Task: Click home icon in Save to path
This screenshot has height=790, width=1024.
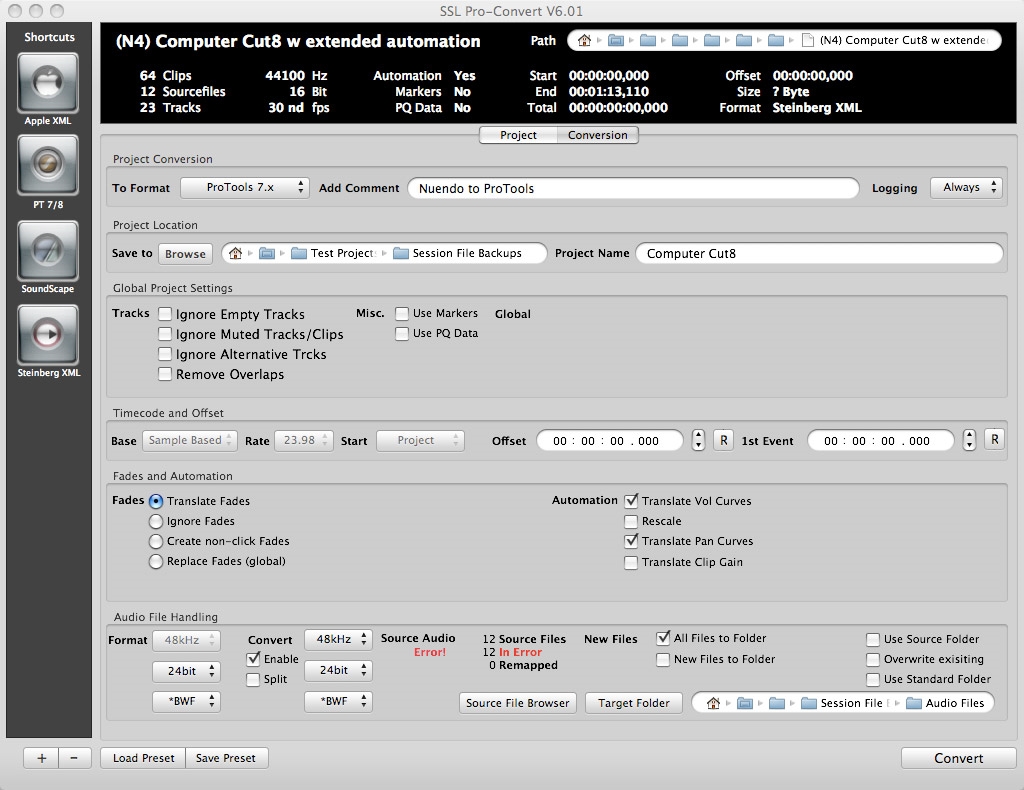Action: 235,253
